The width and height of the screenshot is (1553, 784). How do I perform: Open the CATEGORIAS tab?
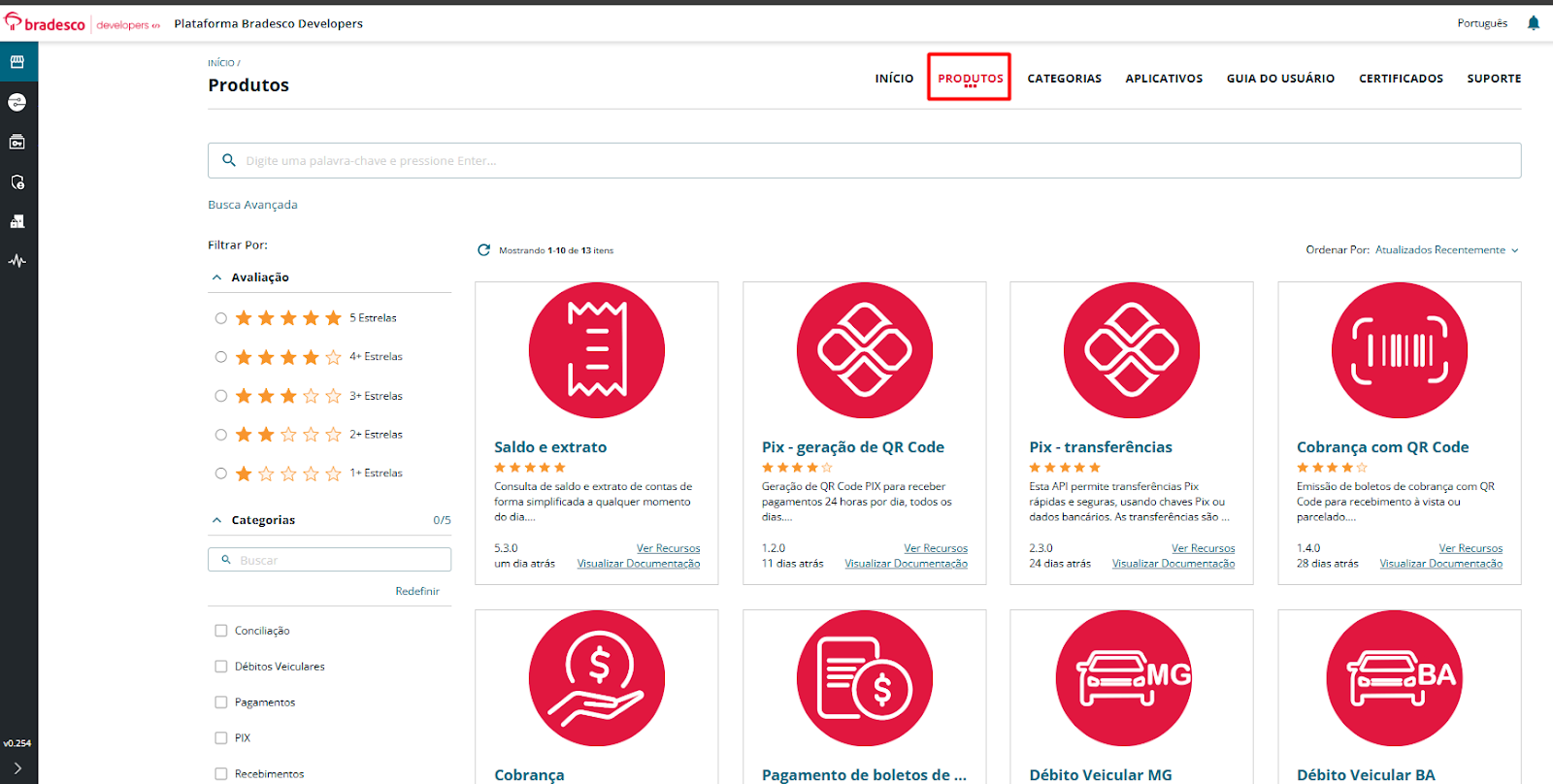(x=1065, y=79)
